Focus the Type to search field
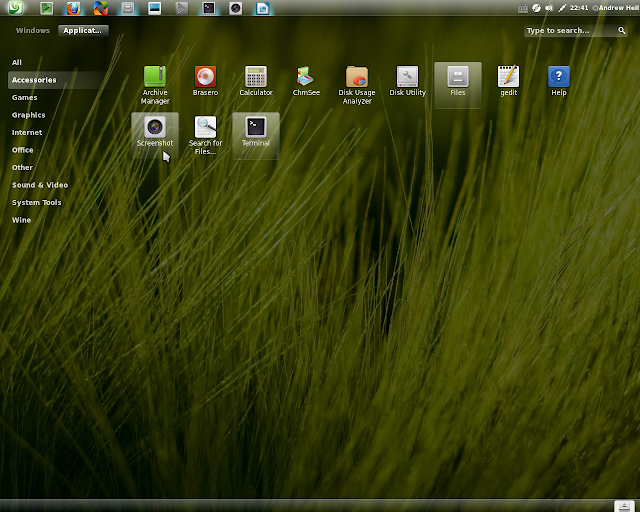 coord(576,31)
